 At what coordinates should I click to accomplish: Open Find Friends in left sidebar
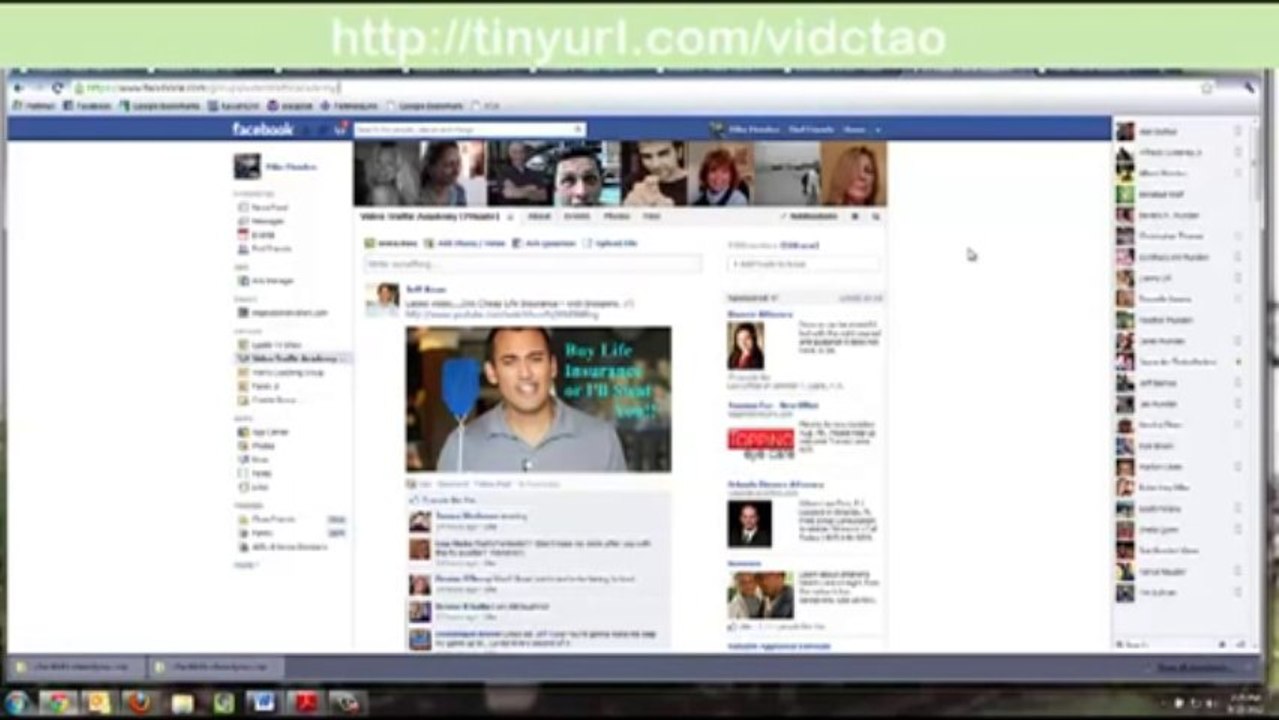pyautogui.click(x=266, y=248)
